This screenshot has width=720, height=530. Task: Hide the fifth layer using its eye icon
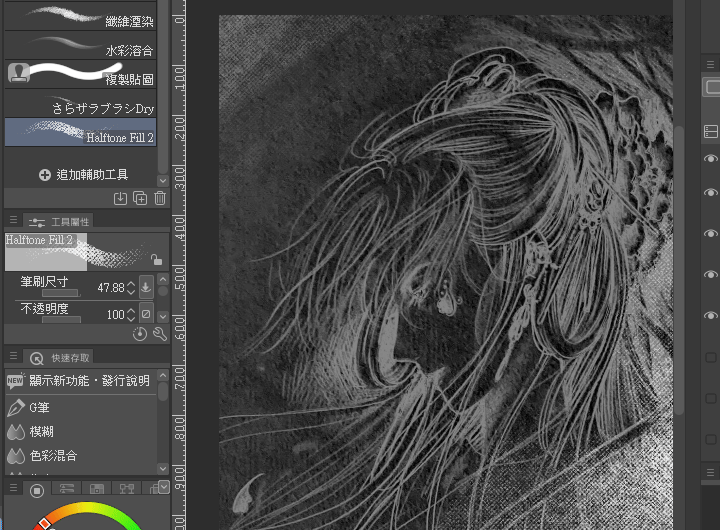(711, 315)
